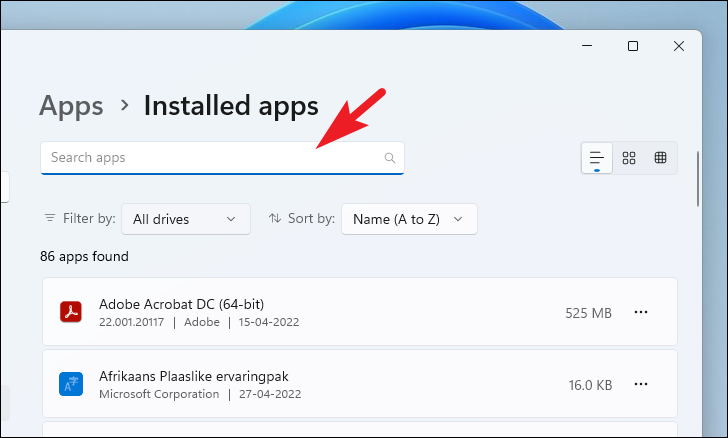Image resolution: width=728 pixels, height=438 pixels.
Task: Click the magnifier search icon
Action: (390, 158)
